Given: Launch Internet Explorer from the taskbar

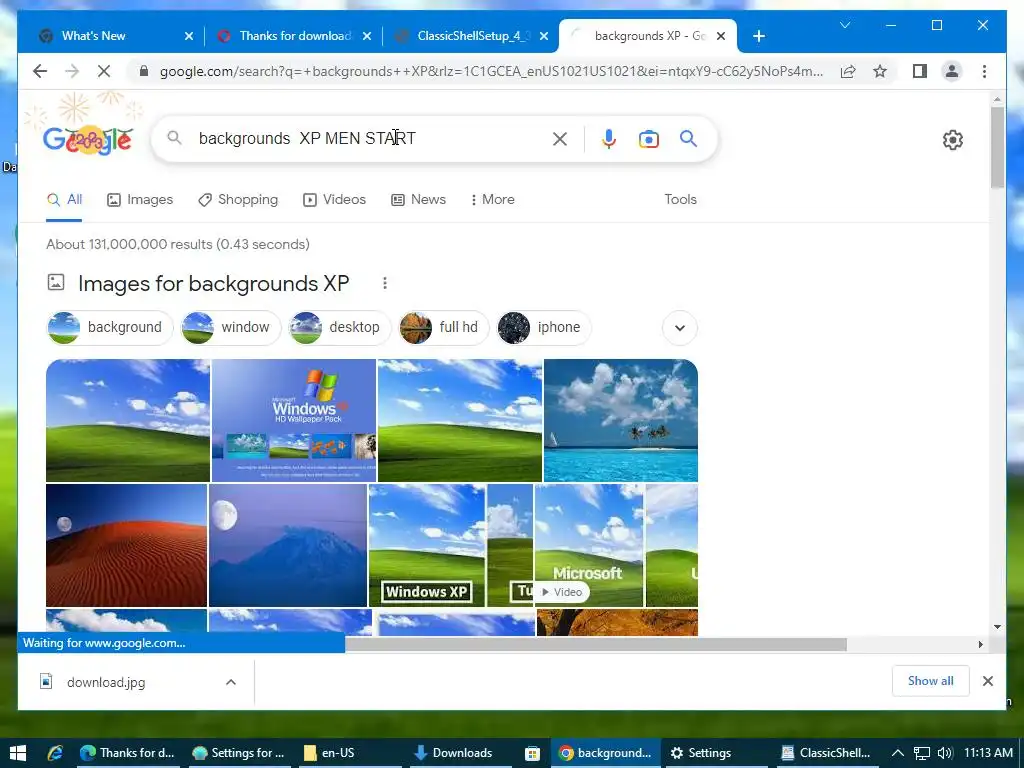Looking at the screenshot, I should 55,753.
